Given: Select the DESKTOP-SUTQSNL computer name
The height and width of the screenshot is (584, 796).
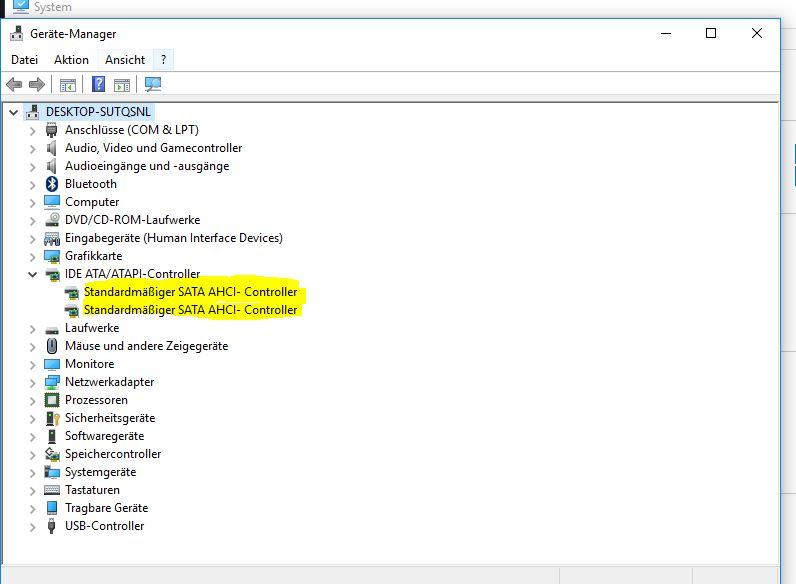Looking at the screenshot, I should [98, 112].
